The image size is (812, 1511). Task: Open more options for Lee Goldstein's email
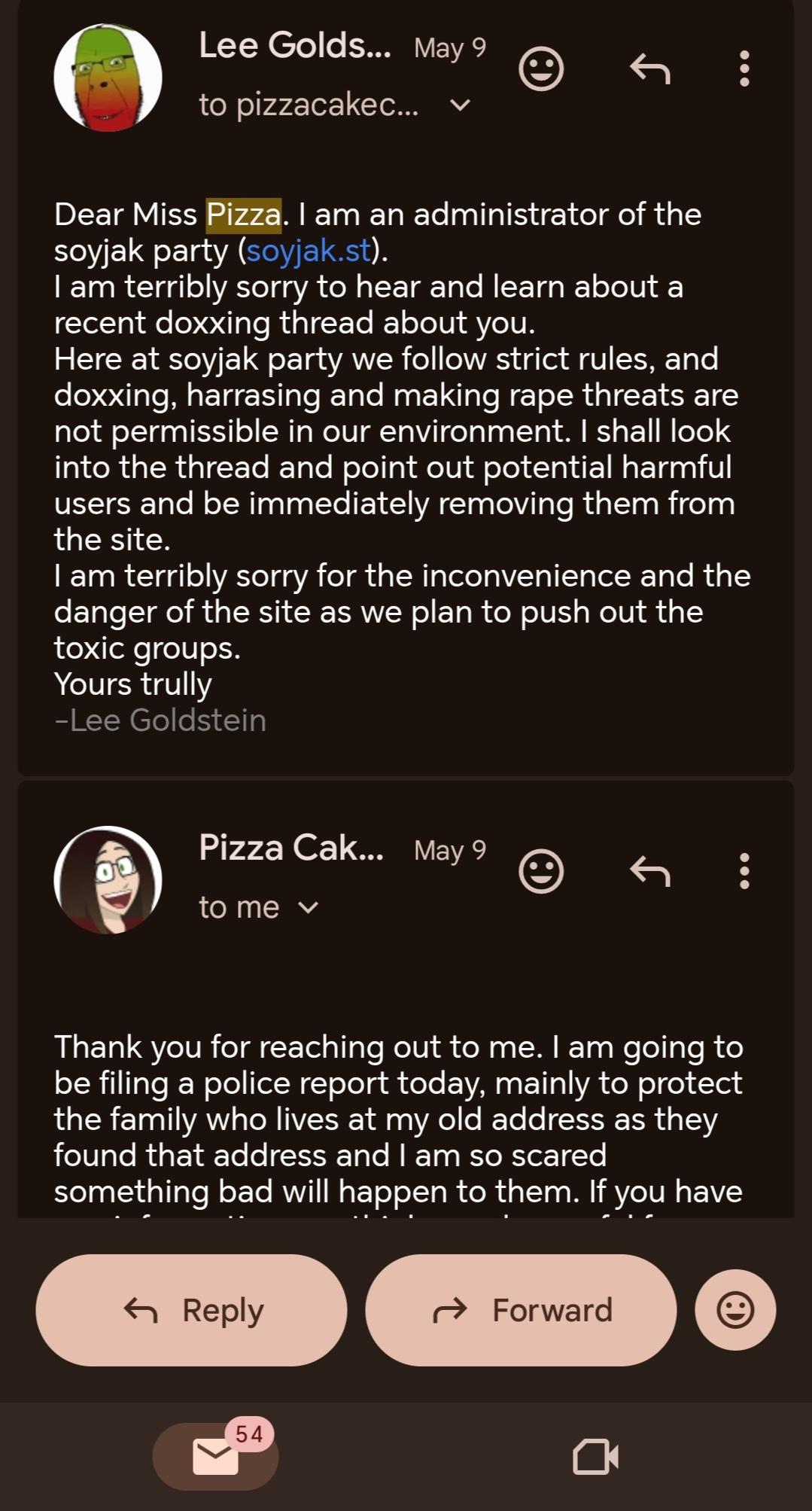[x=744, y=69]
